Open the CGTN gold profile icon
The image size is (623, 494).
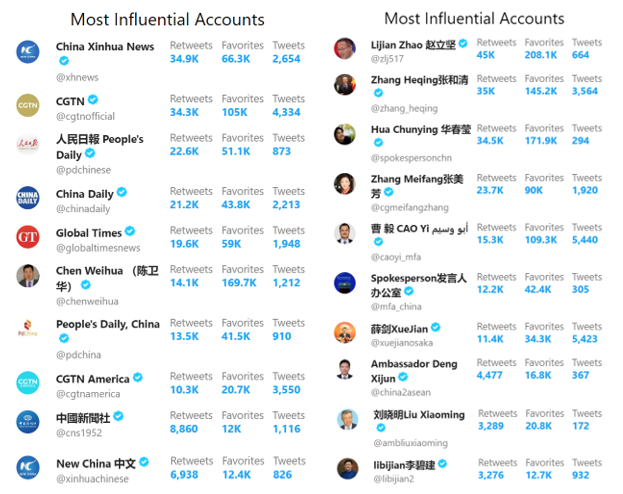point(28,105)
